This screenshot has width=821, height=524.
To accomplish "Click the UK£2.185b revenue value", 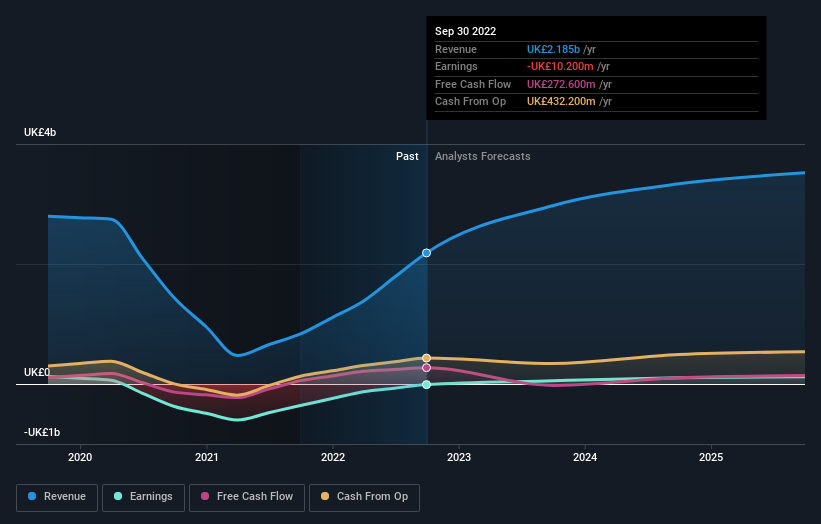I will 553,49.
